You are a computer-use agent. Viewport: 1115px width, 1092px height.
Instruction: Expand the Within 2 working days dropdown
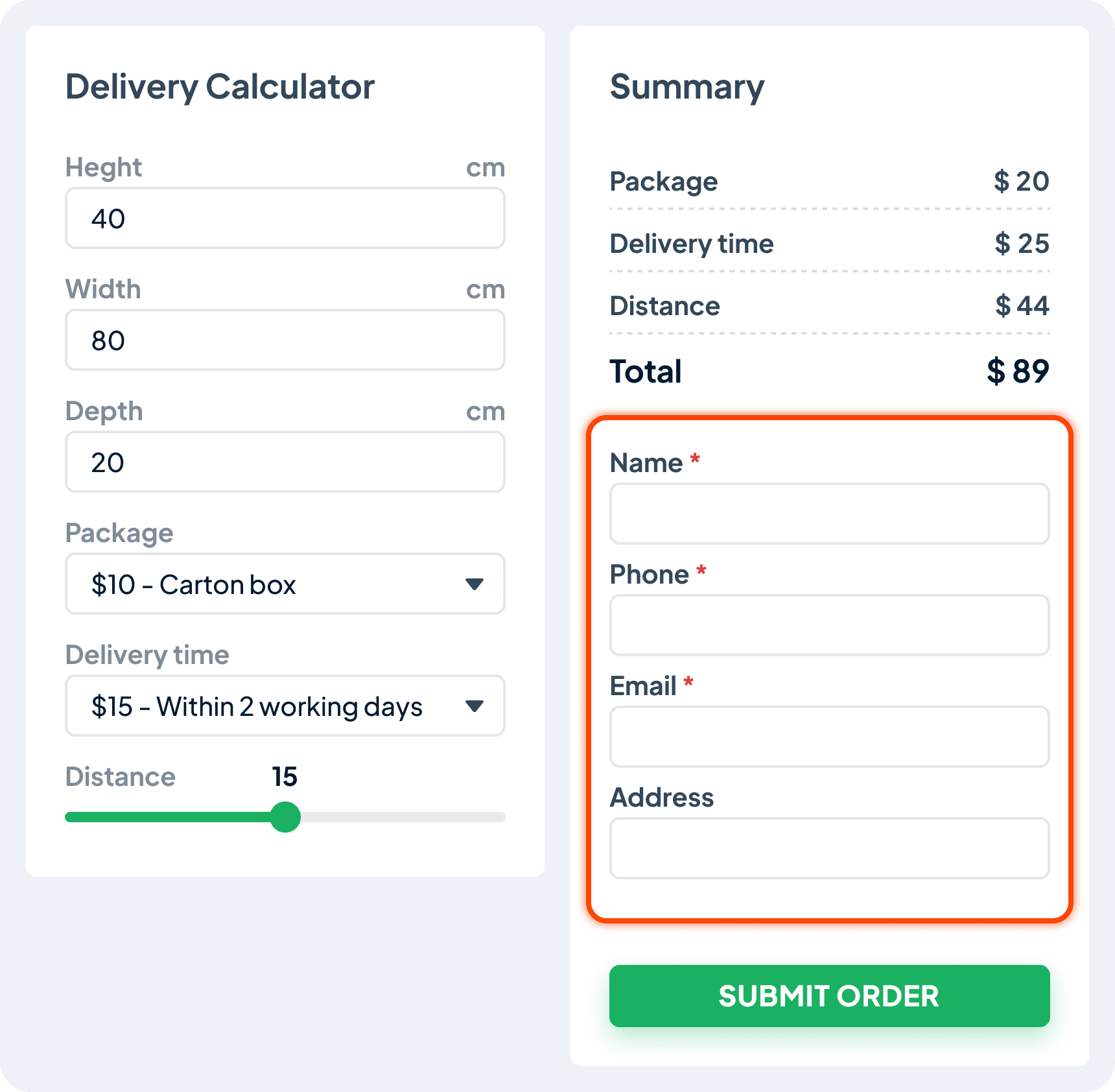point(285,706)
